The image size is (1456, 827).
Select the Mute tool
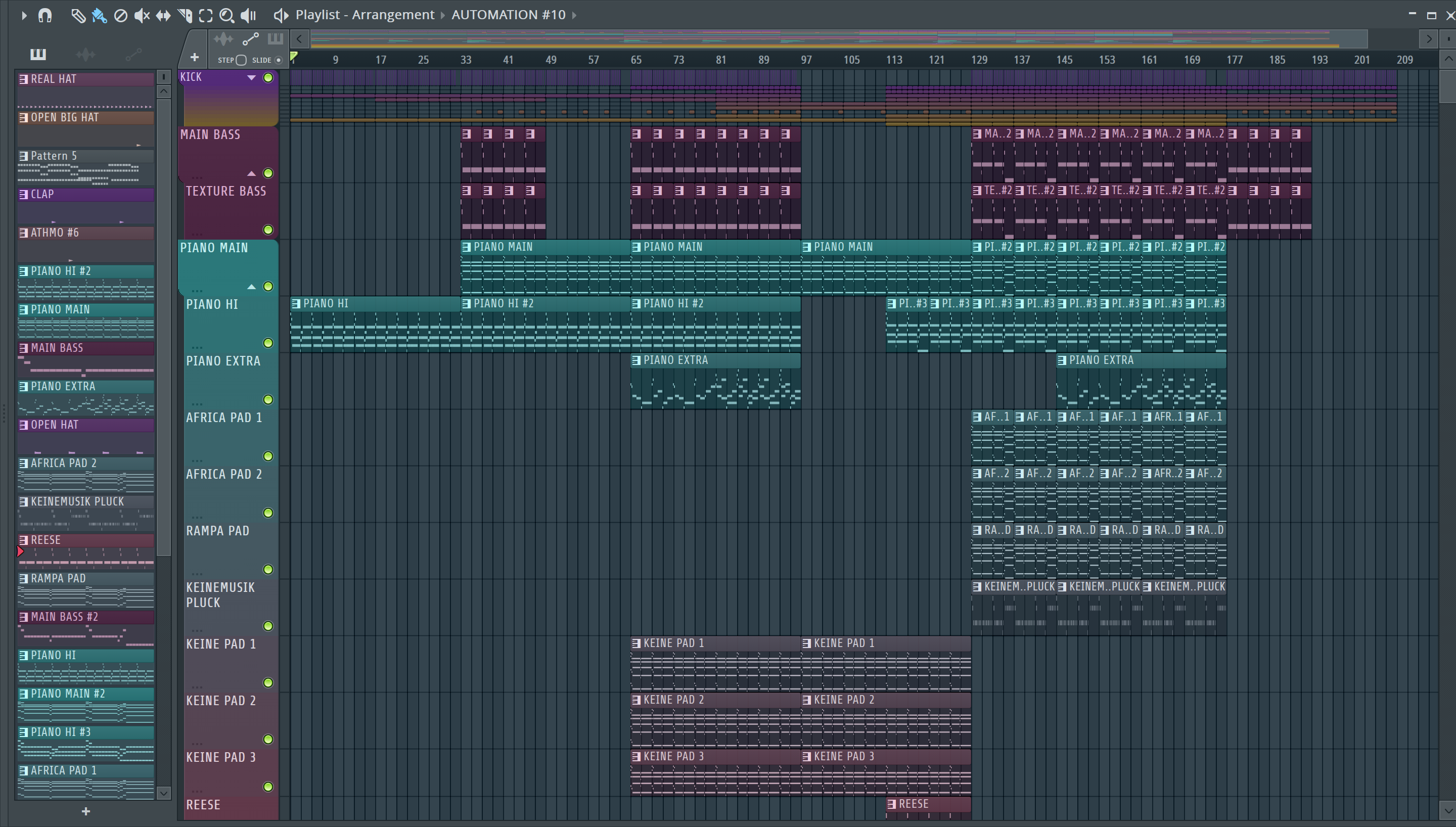[142, 15]
